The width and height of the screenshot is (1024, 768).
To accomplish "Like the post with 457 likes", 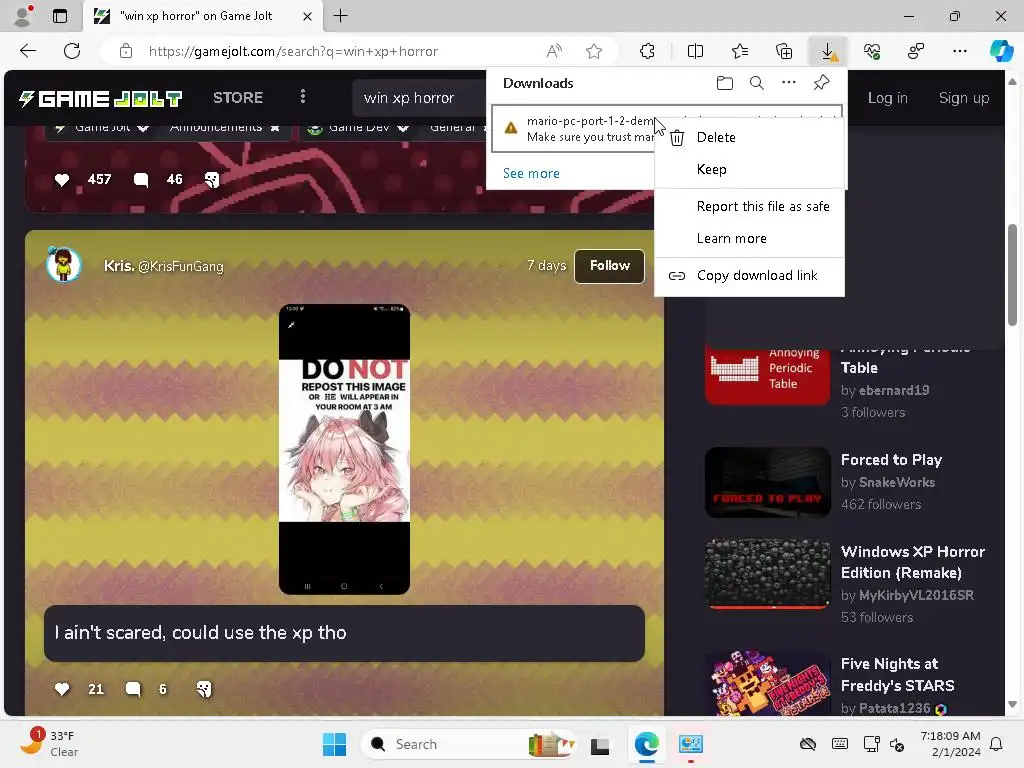I will click(x=62, y=180).
